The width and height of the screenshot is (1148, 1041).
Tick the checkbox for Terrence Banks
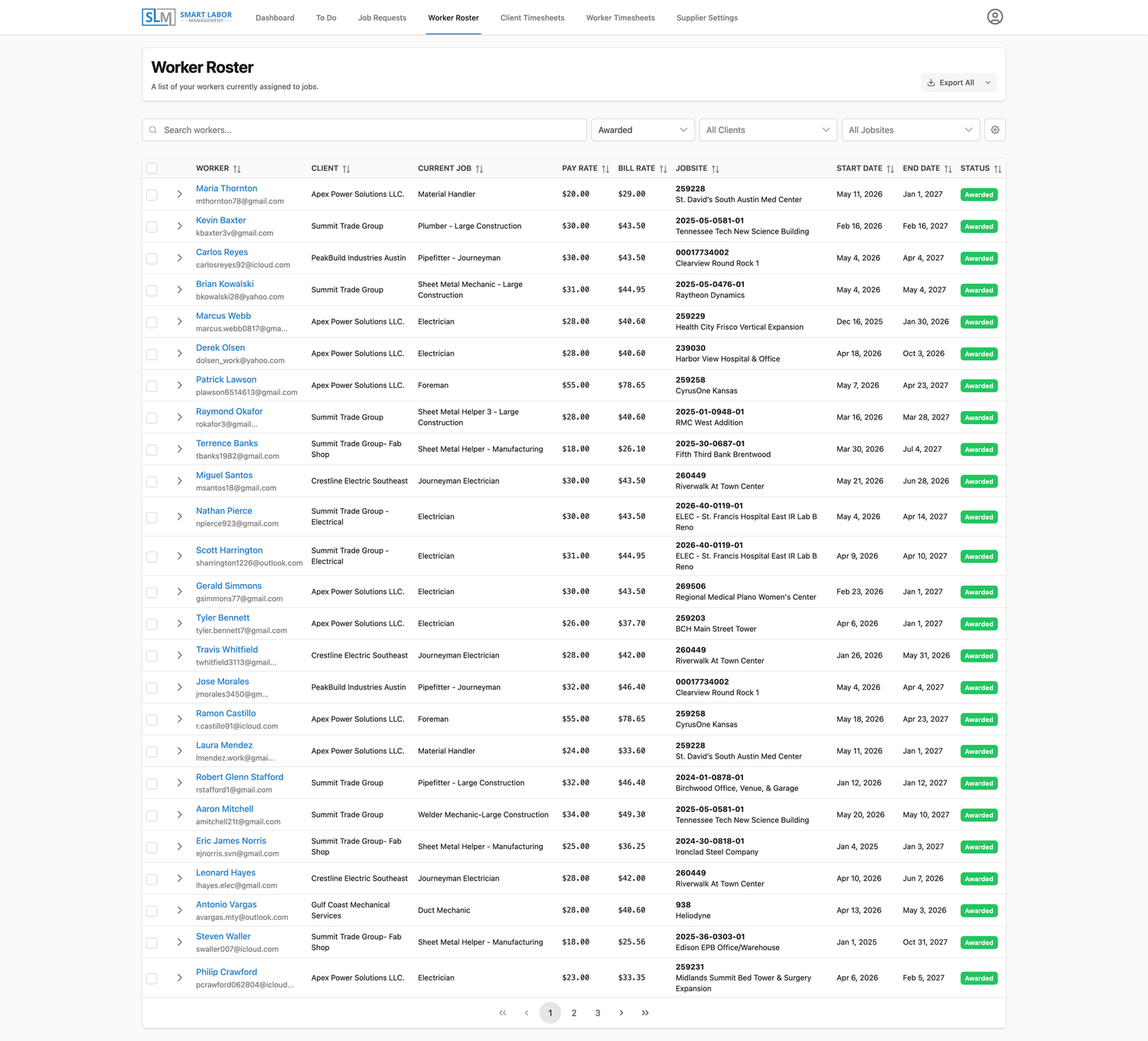pyautogui.click(x=152, y=450)
